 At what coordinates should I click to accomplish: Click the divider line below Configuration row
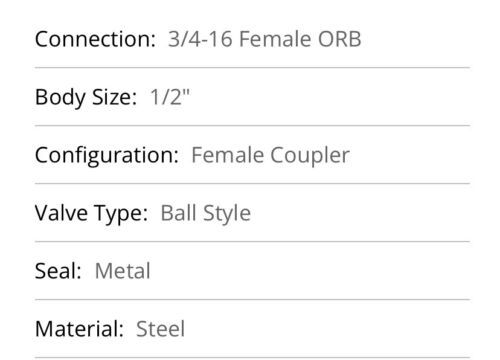pos(252,183)
